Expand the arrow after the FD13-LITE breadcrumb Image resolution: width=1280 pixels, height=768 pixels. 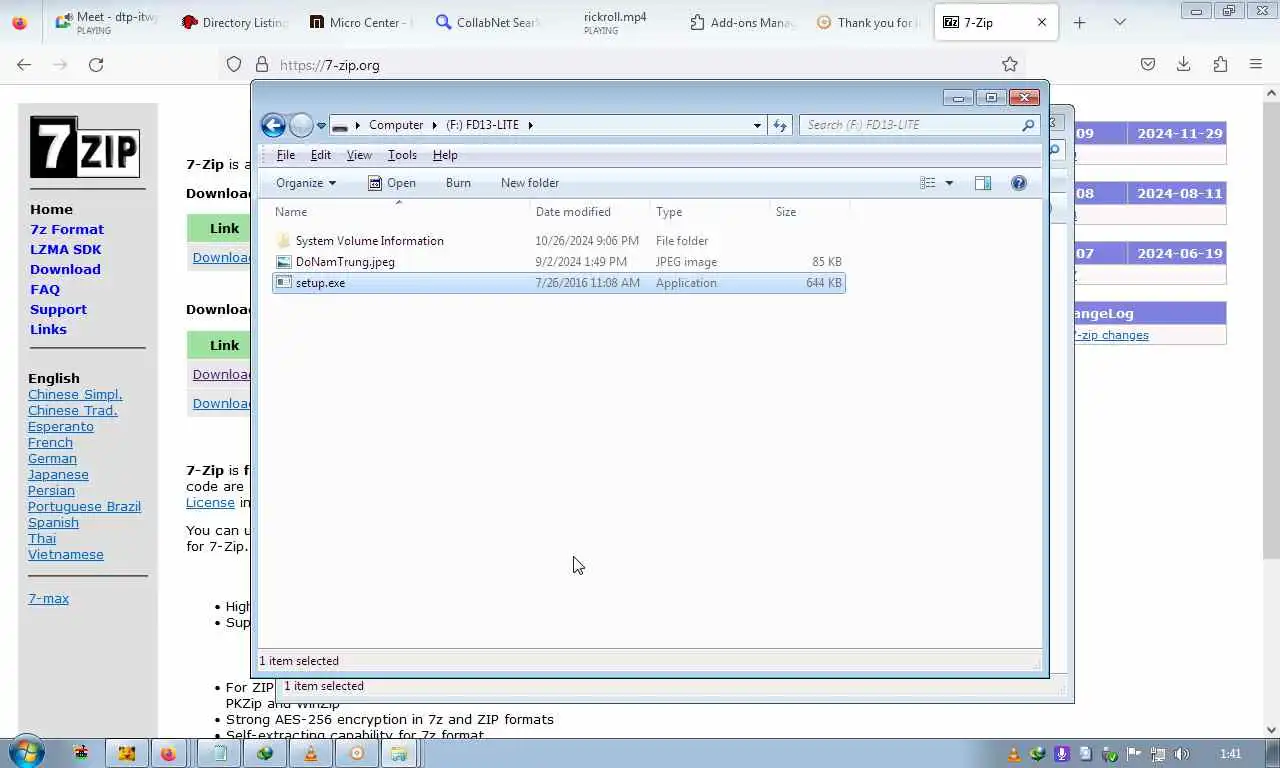tap(531, 125)
